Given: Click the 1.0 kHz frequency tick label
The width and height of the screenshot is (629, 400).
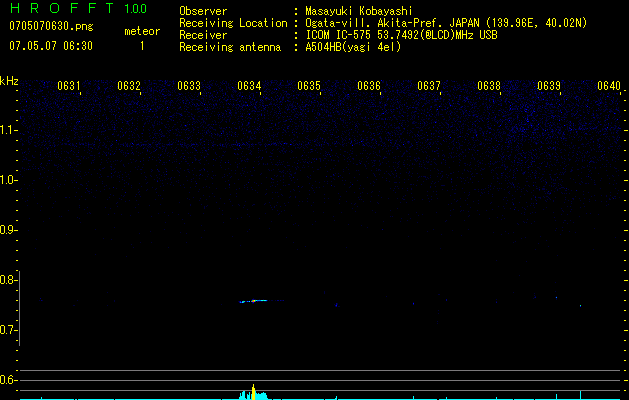Looking at the screenshot, I should click(x=7, y=180).
